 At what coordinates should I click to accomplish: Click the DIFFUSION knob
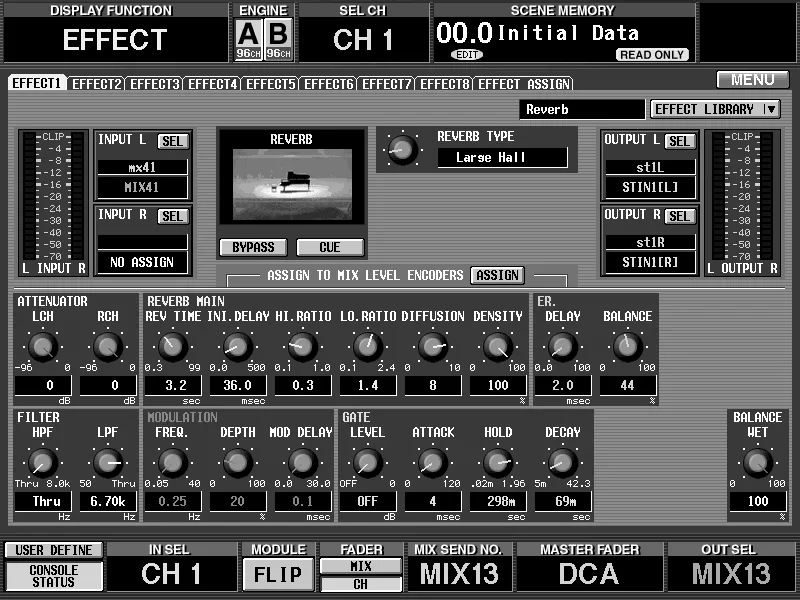(433, 346)
